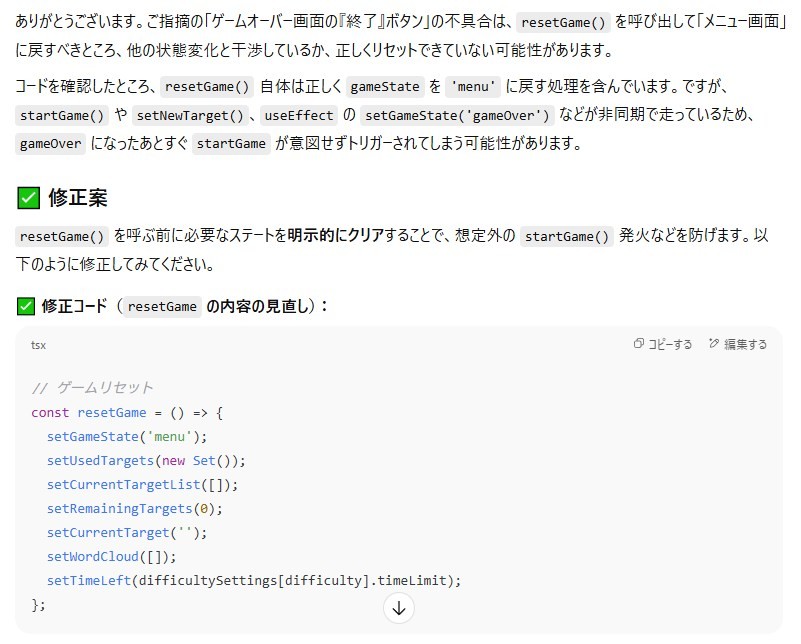Click the setRemainingTargets(0) code line

(x=135, y=508)
